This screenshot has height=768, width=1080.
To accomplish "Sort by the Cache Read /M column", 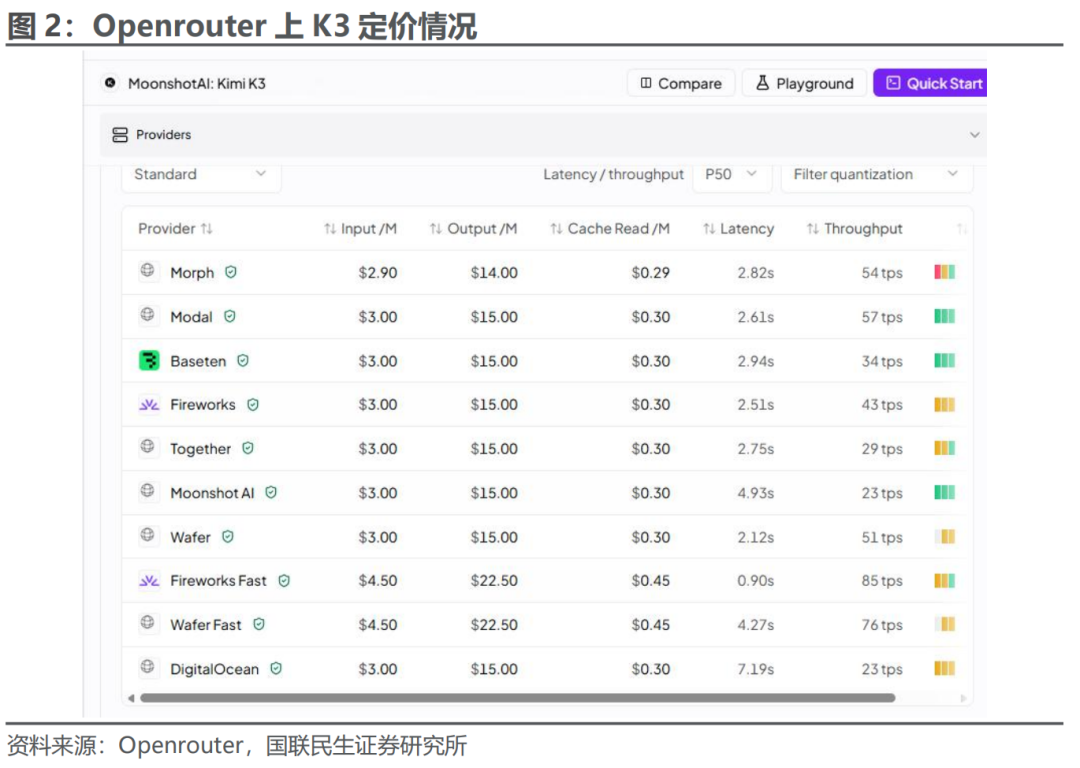I will coord(610,229).
